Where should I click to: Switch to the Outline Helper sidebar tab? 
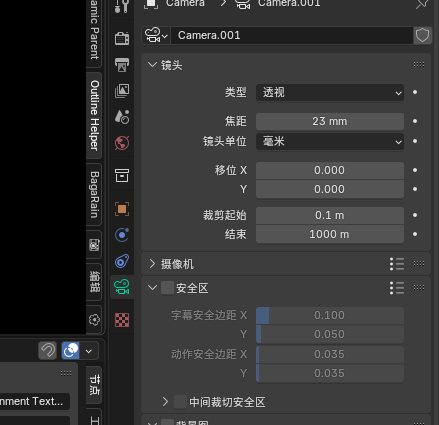pos(94,115)
